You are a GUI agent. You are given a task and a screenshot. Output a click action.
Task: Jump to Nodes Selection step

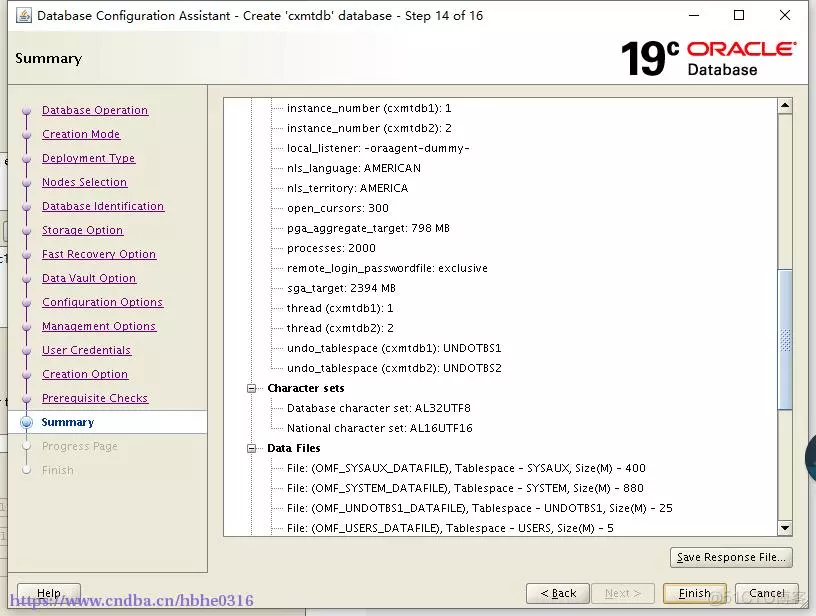(84, 182)
